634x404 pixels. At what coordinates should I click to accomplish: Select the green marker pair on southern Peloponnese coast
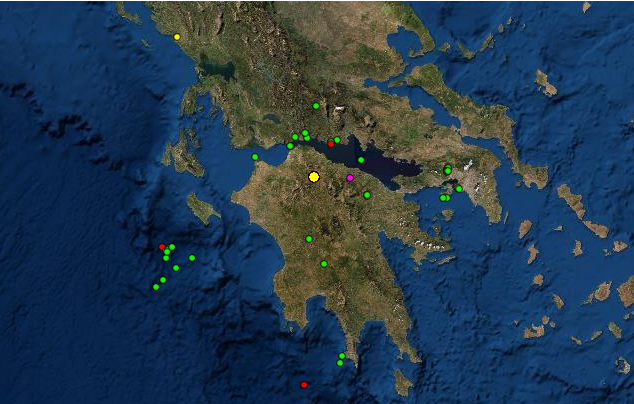(x=341, y=359)
